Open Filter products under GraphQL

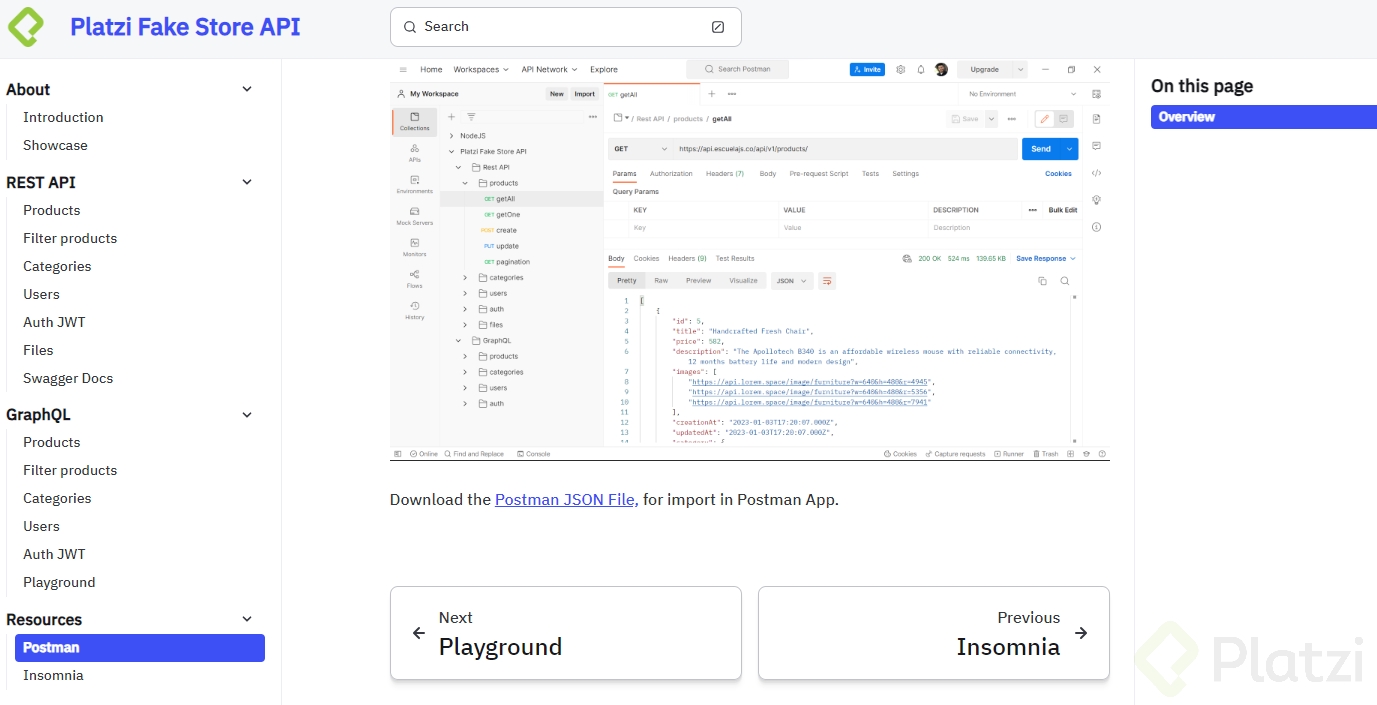(70, 470)
